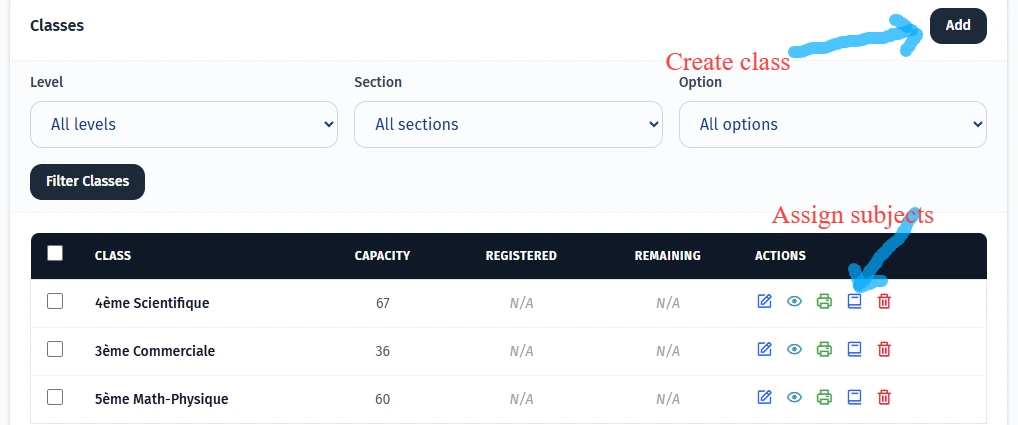Select the 3ème Commerciale row checkbox

pos(55,349)
